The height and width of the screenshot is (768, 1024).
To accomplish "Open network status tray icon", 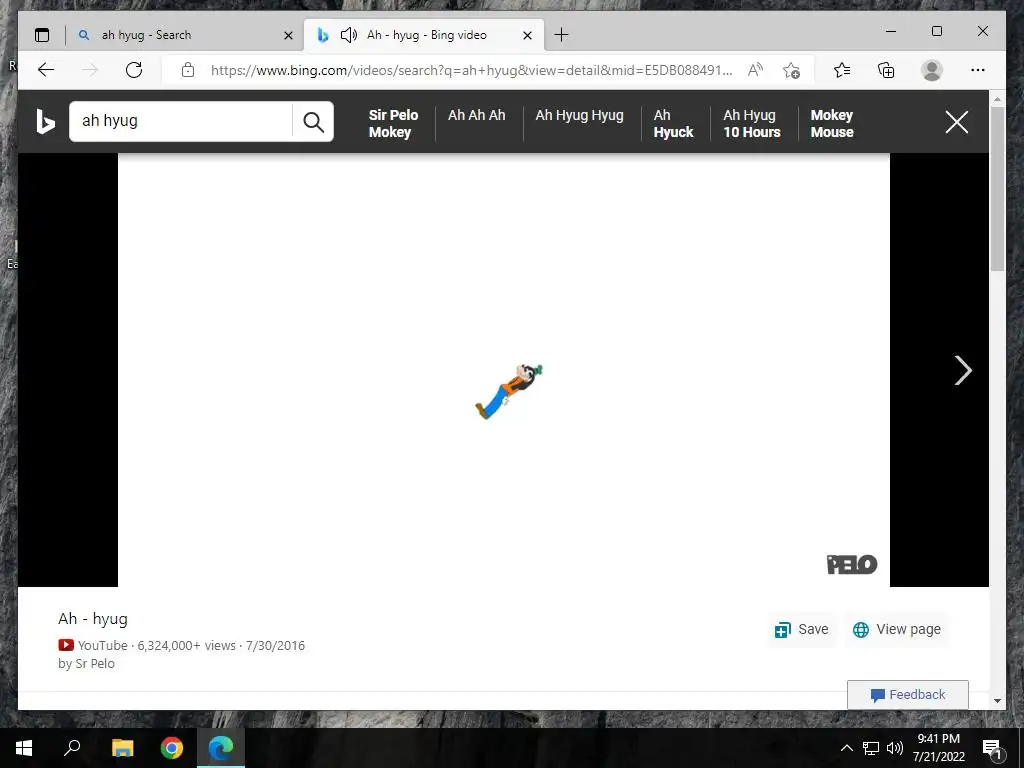I will pyautogui.click(x=871, y=748).
